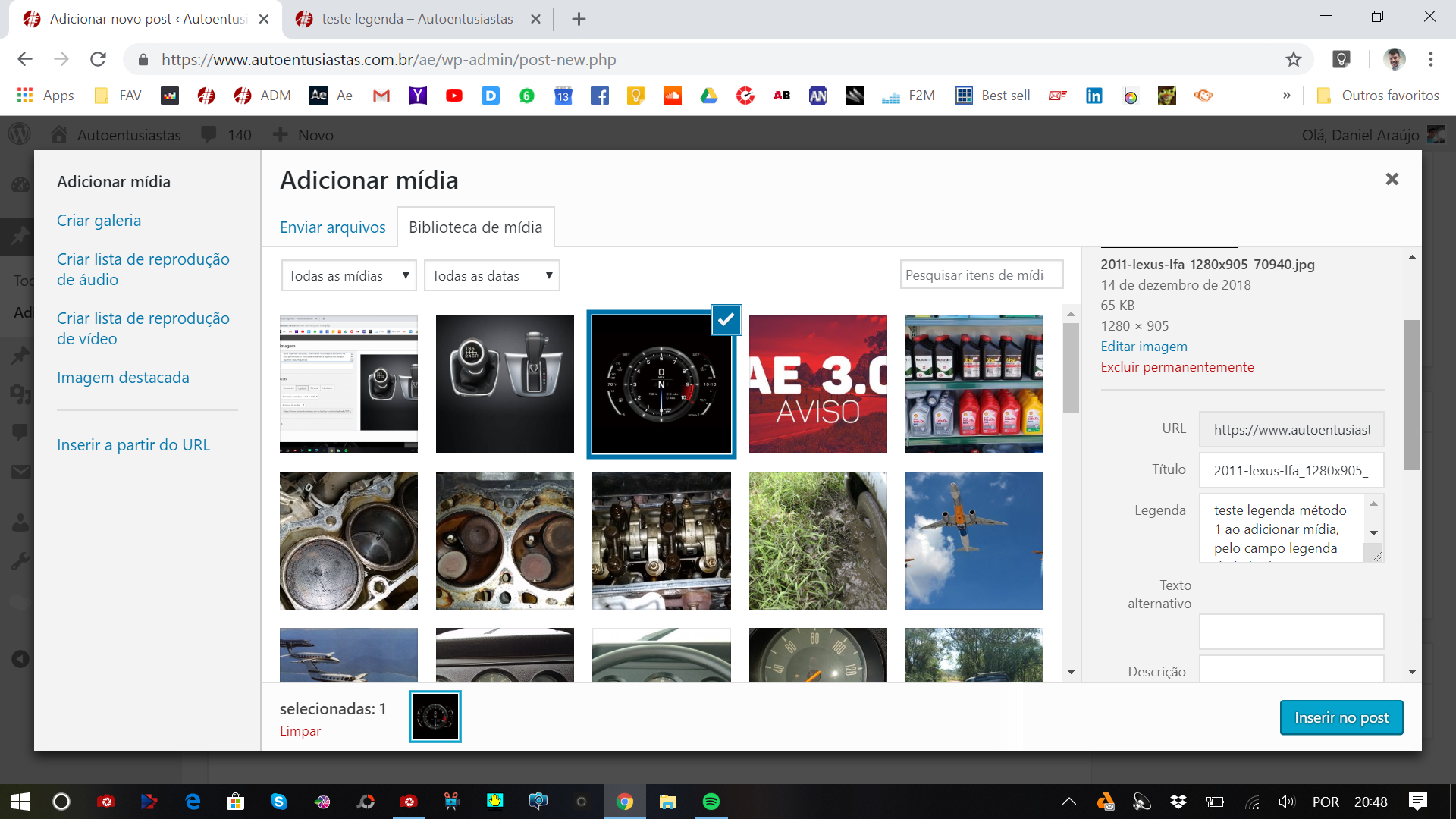This screenshot has width=1456, height=819.
Task: Switch to the Enviar arquivos tab
Action: [332, 227]
